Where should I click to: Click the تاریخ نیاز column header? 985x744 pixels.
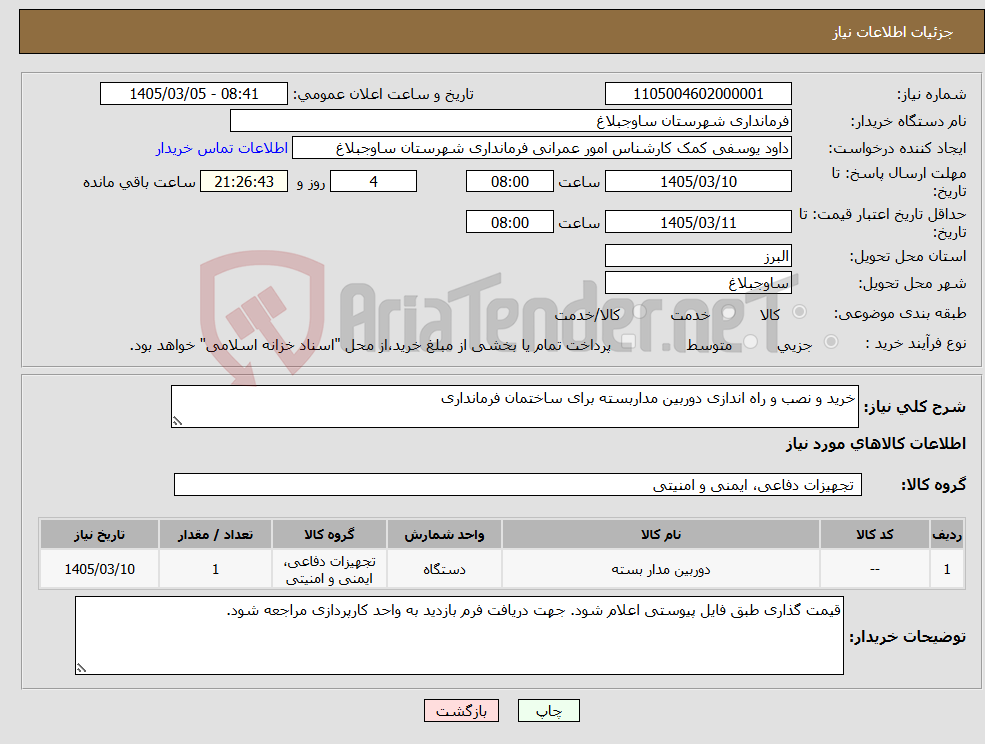coord(99,535)
